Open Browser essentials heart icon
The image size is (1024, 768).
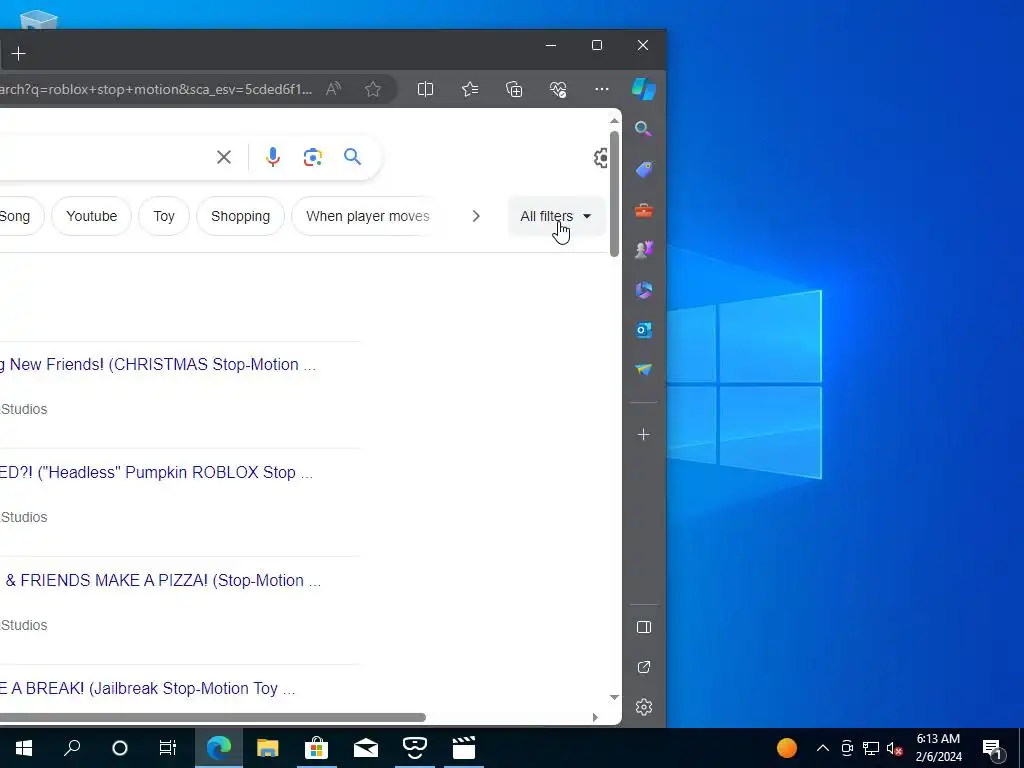558,89
